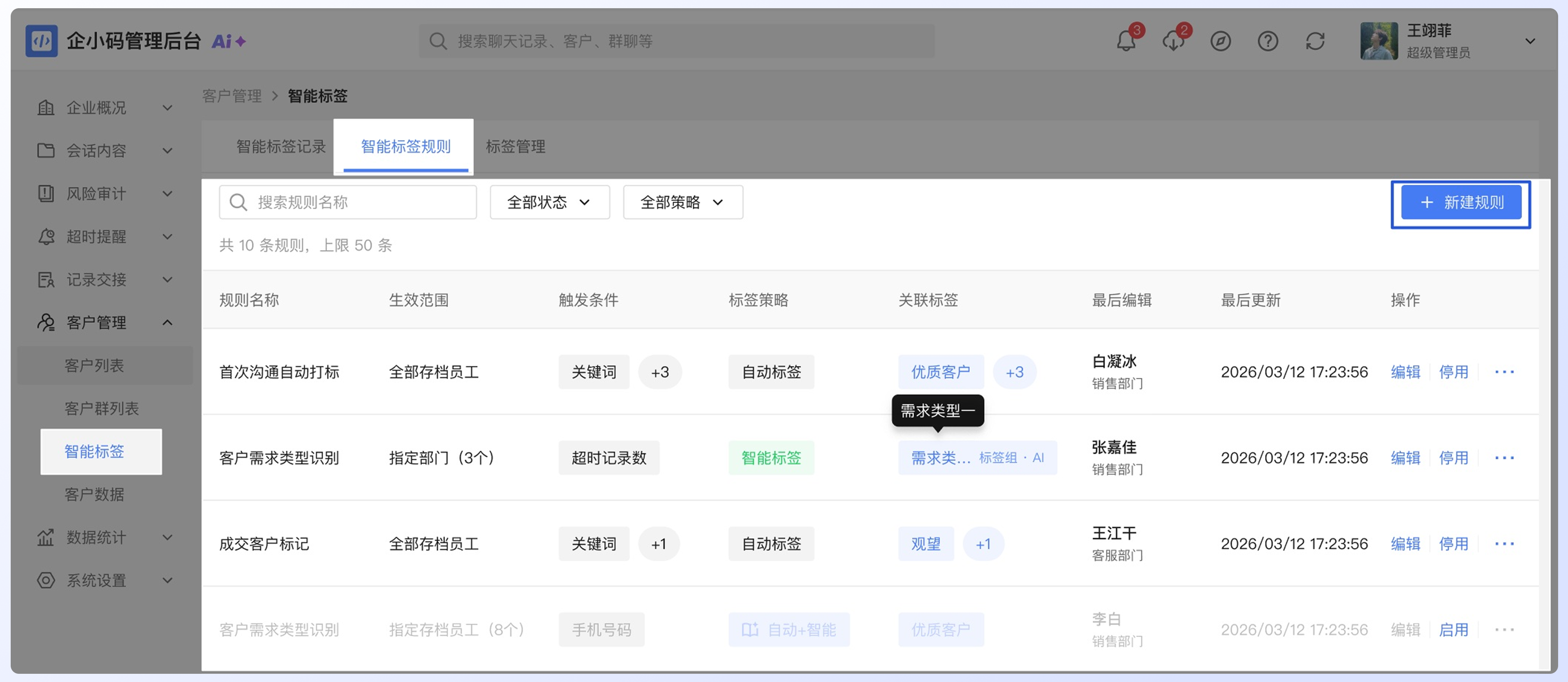Open the account dropdown arrow
This screenshot has height=682, width=1568.
[1530, 41]
